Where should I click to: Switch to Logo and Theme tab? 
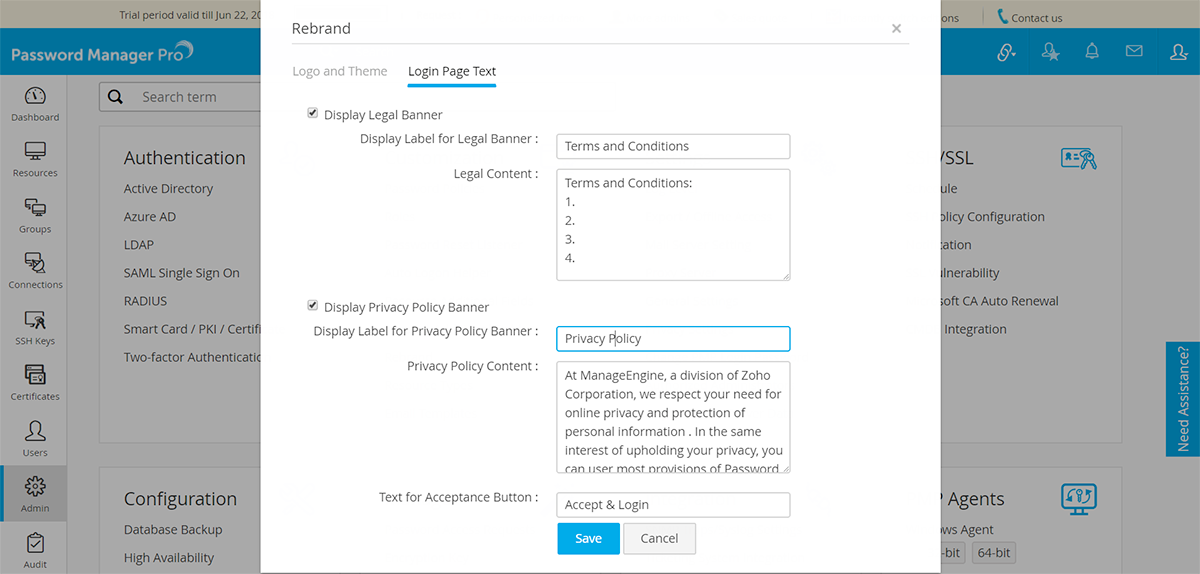340,72
